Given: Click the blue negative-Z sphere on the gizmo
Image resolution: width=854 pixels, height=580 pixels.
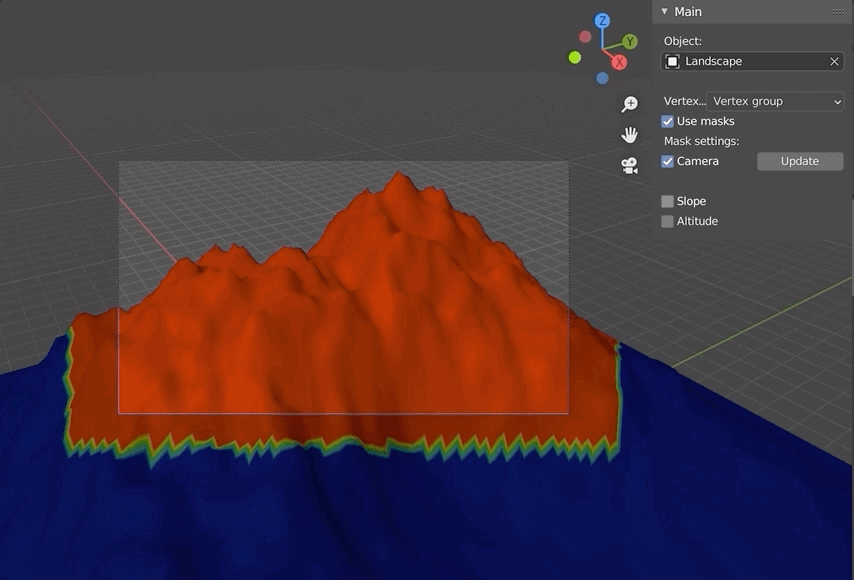Looking at the screenshot, I should [603, 77].
